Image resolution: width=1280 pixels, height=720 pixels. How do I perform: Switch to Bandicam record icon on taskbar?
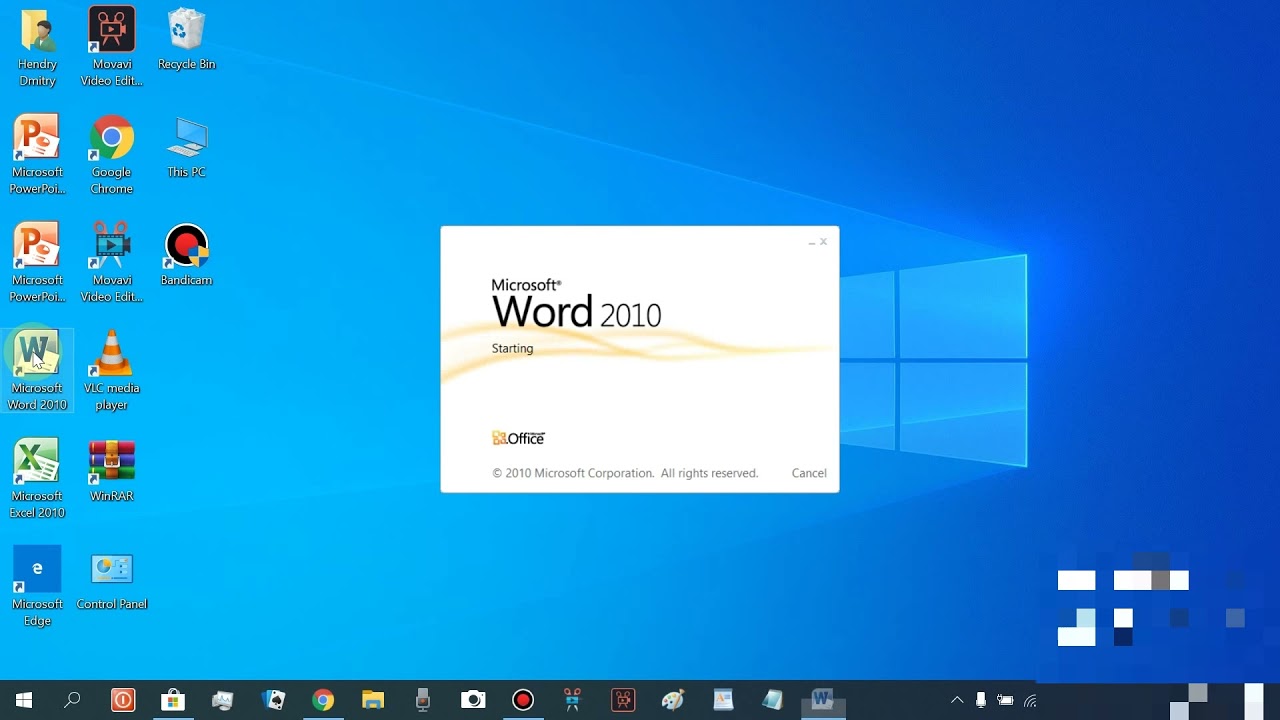click(x=523, y=700)
